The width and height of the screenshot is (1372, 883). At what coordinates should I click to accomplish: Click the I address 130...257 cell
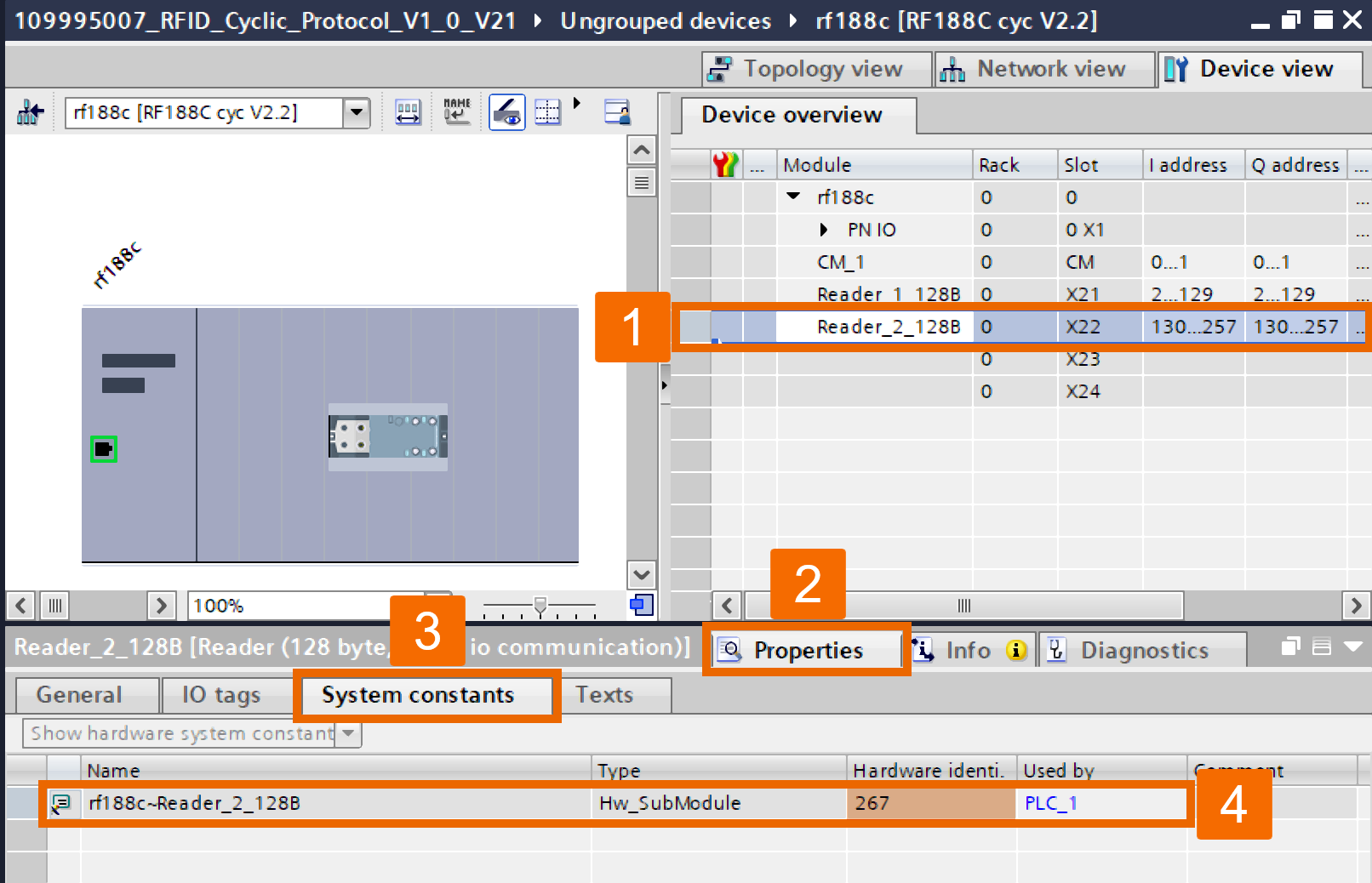pos(1193,327)
